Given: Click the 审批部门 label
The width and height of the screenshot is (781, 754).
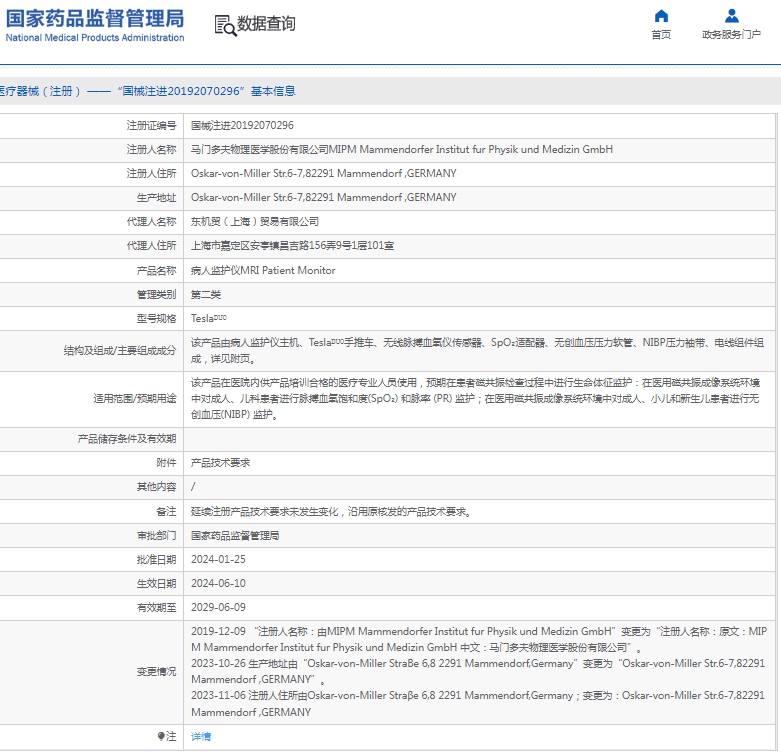Looking at the screenshot, I should click(156, 535).
